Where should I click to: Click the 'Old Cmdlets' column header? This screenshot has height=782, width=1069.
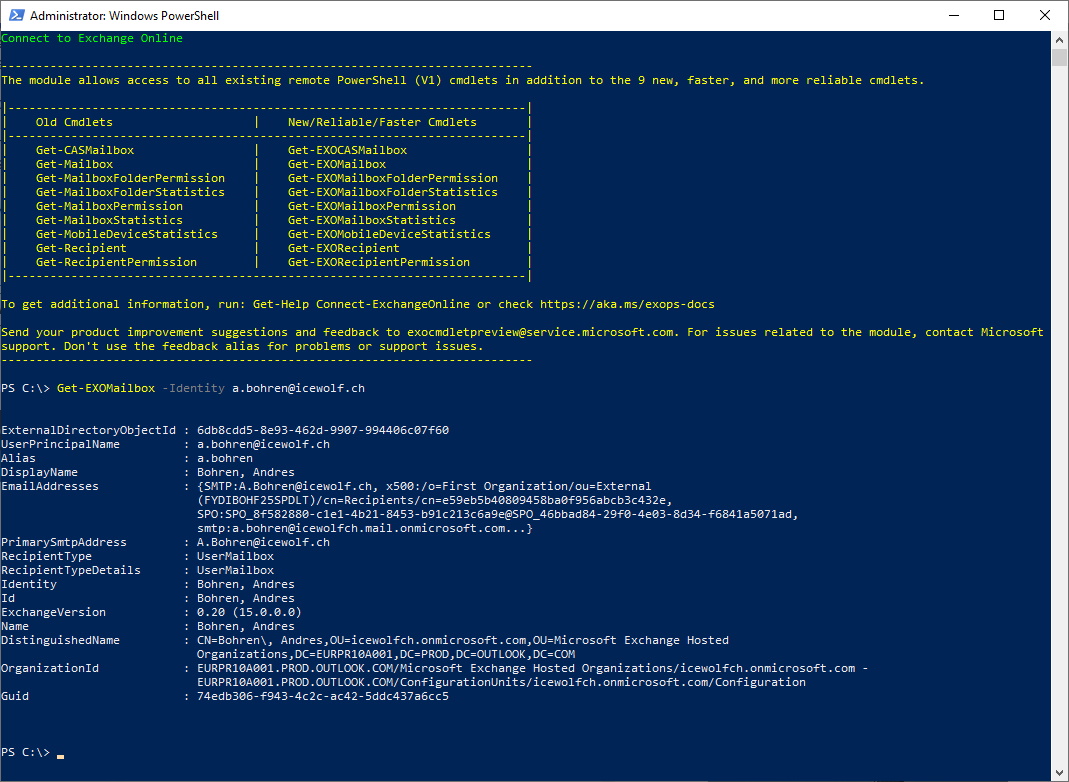point(74,122)
